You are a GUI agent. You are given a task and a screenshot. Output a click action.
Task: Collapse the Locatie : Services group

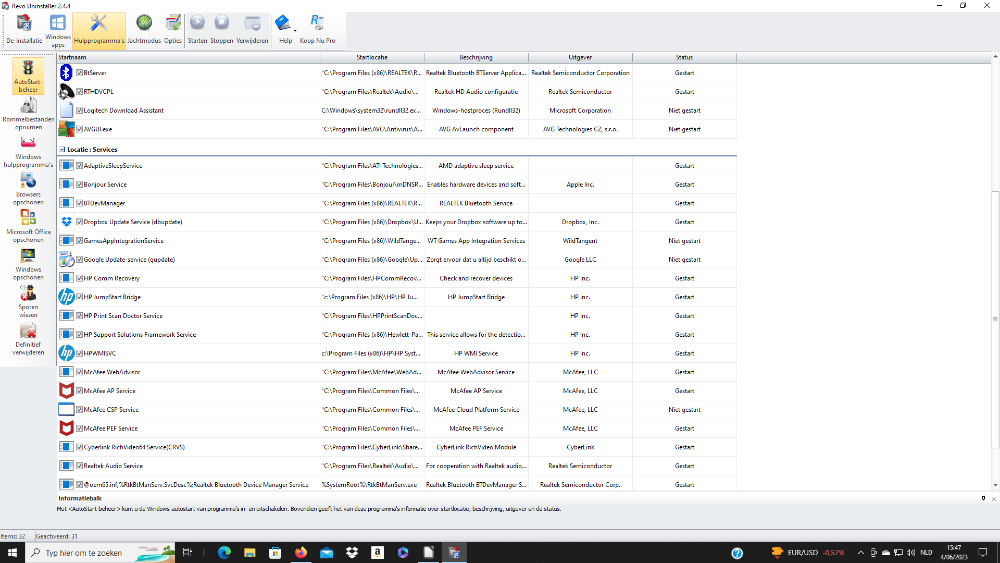(x=62, y=149)
